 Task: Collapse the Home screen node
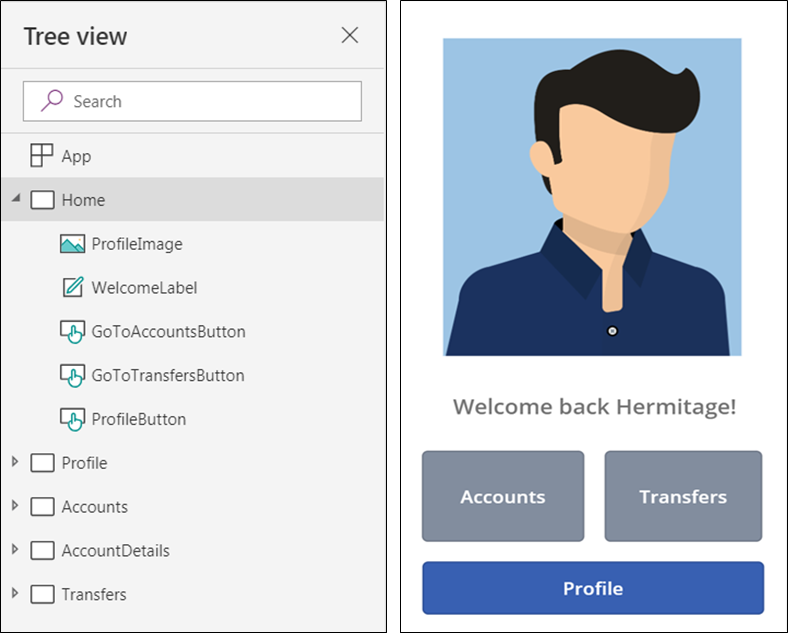[x=16, y=198]
